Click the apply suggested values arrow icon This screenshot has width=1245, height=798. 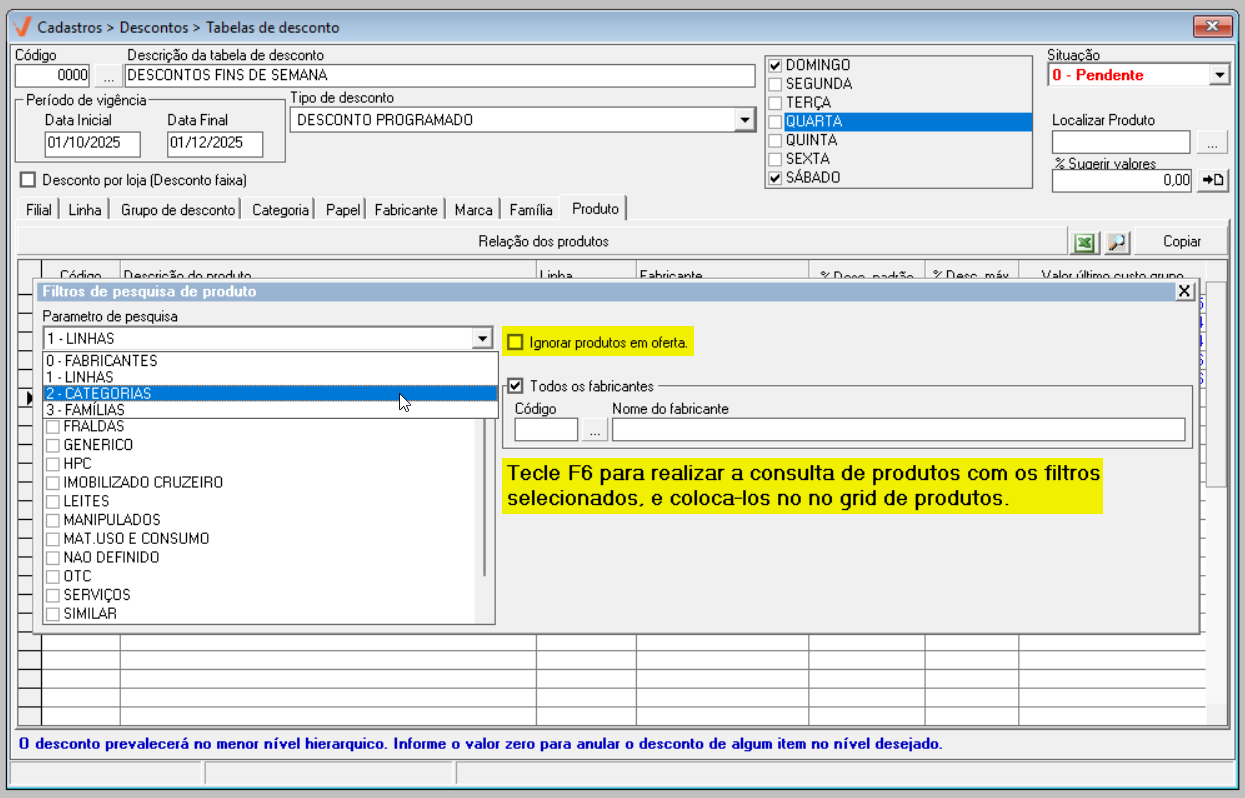(1213, 180)
